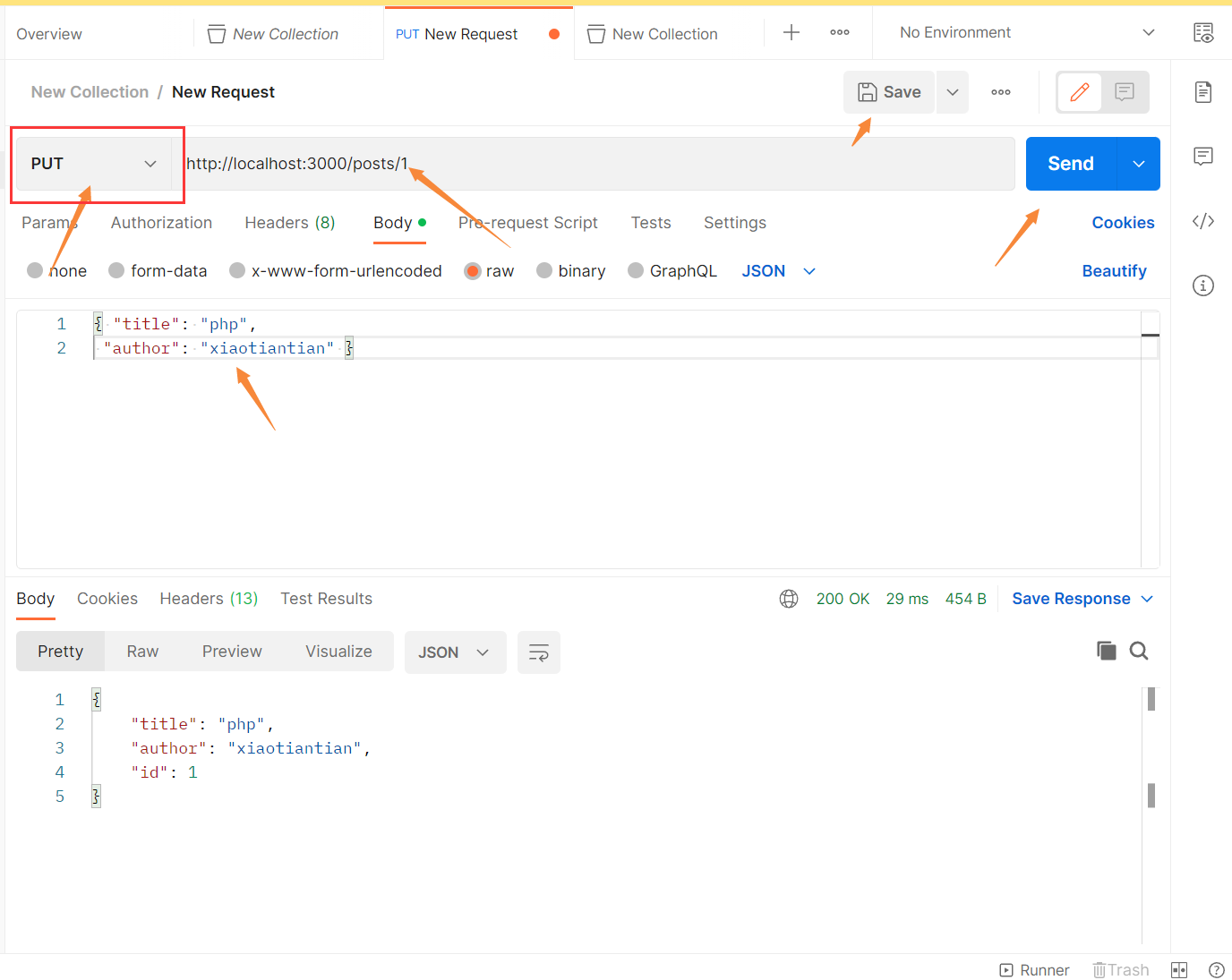Screen dimensions: 1232x980
Task: Open the Cookies link
Action: 1123,223
